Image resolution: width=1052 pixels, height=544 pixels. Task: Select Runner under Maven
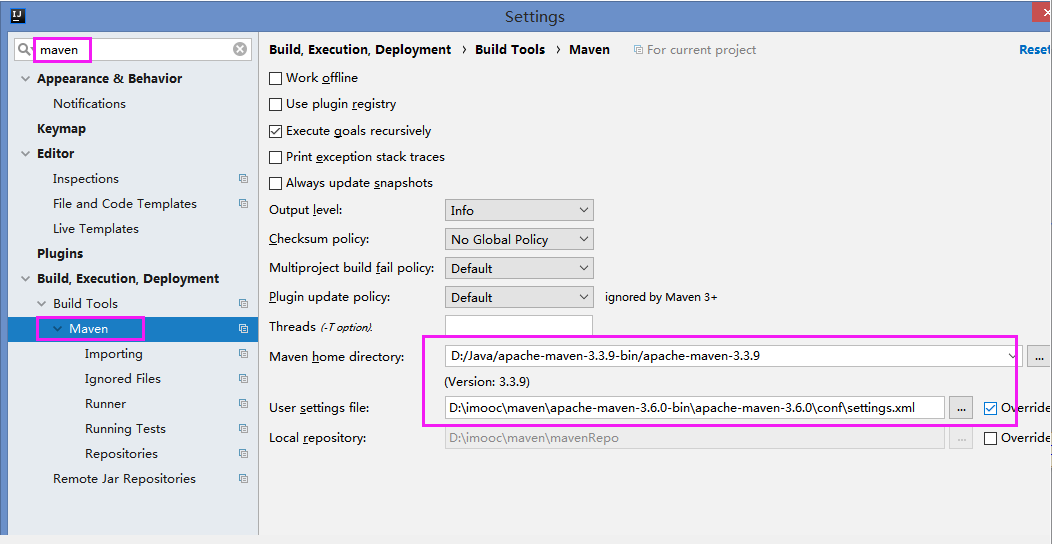click(x=105, y=404)
